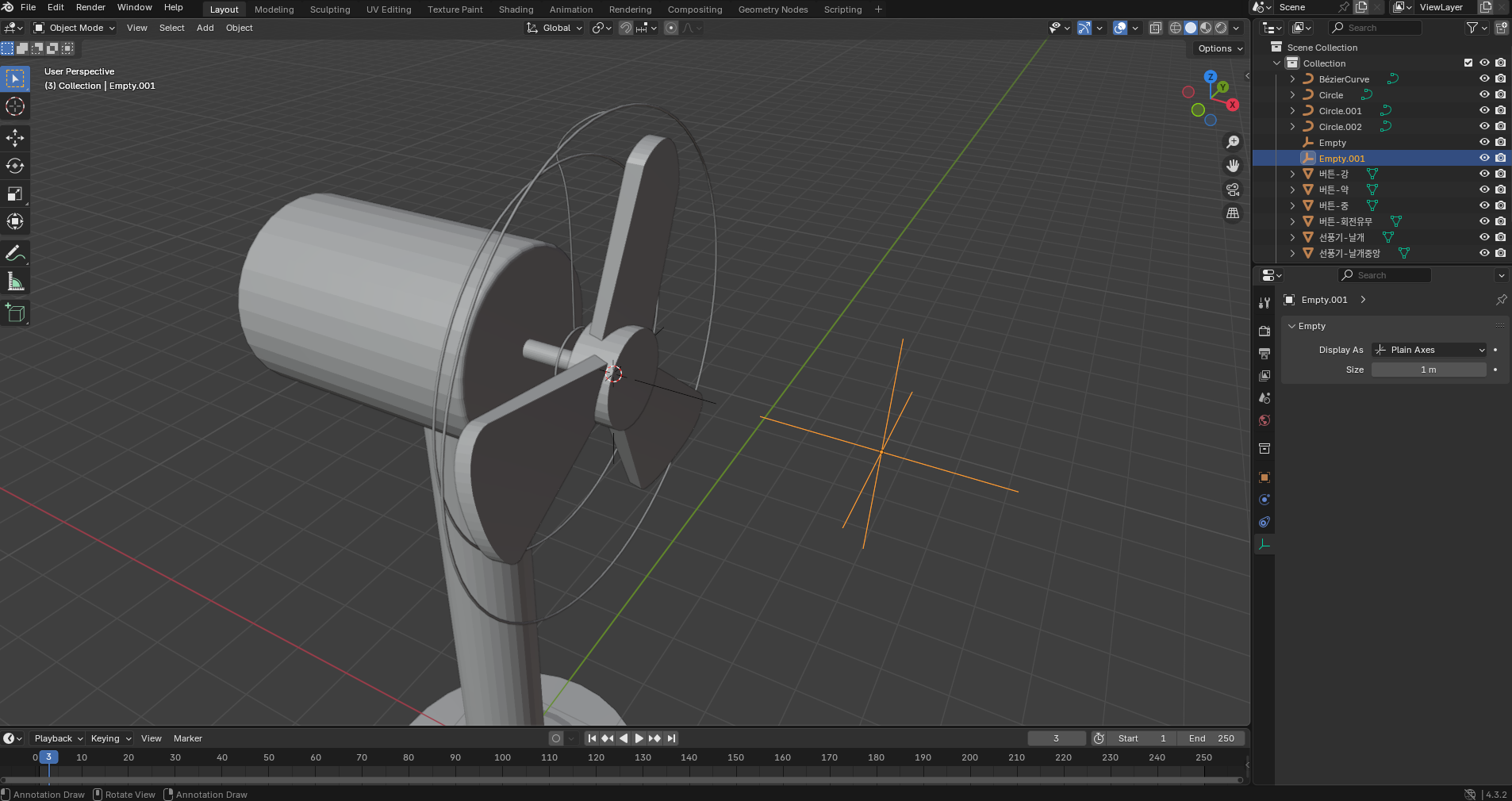The height and width of the screenshot is (801, 1512).
Task: Jump to the start frame
Action: 592,738
